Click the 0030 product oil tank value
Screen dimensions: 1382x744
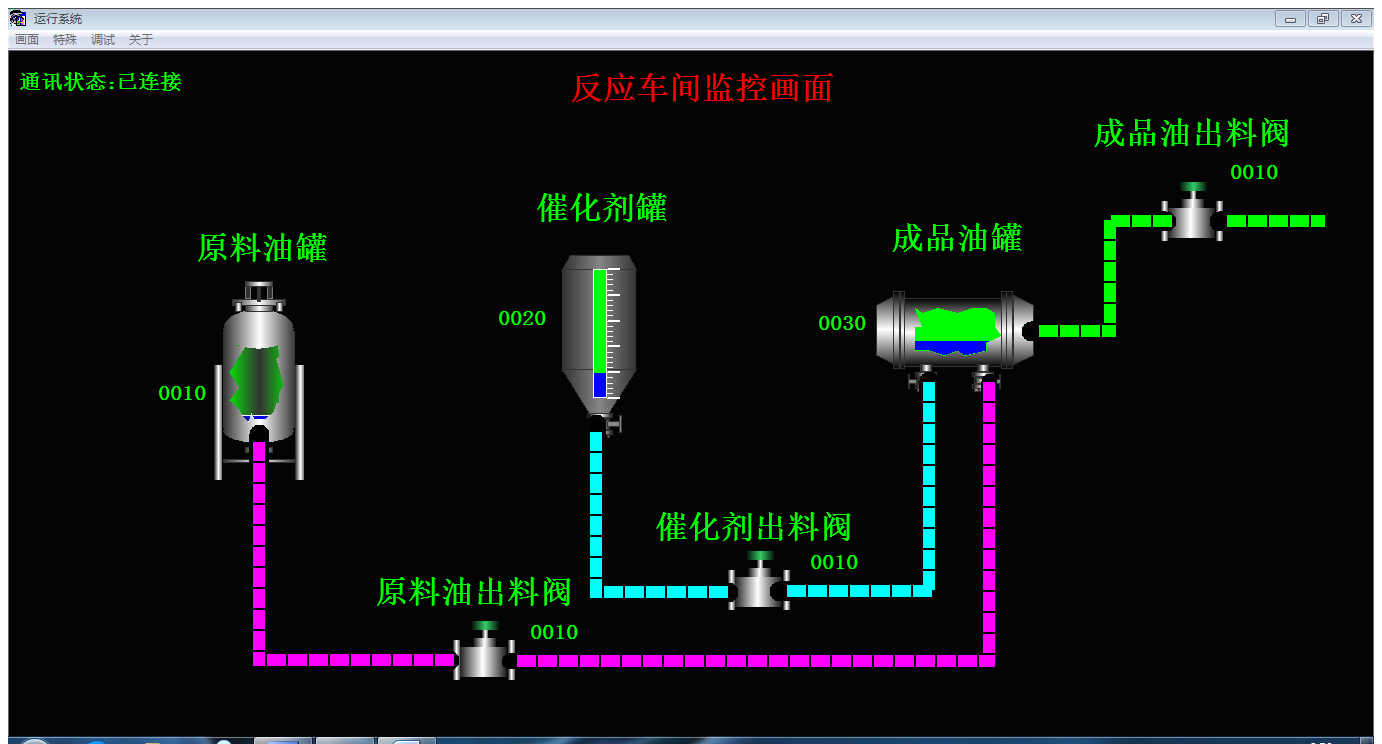(x=842, y=323)
